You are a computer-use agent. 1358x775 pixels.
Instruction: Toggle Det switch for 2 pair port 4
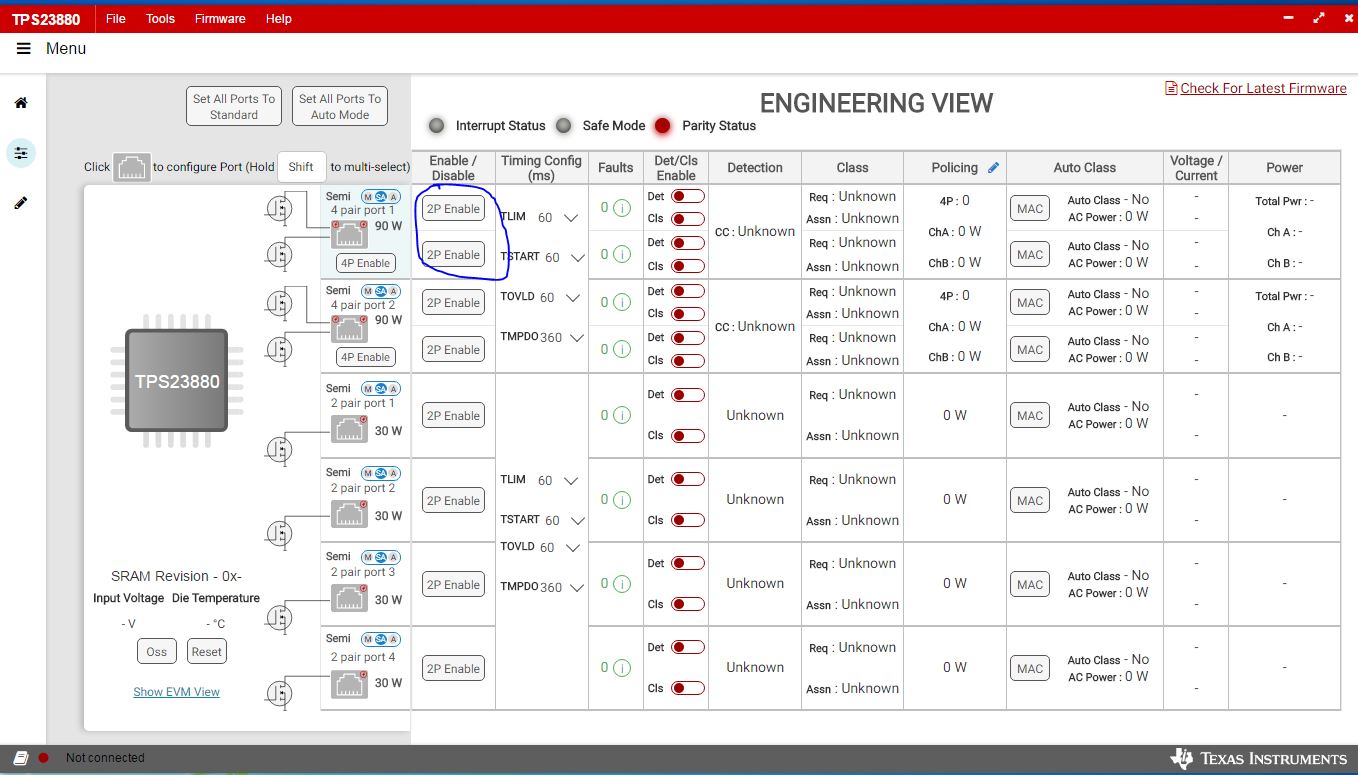click(688, 647)
